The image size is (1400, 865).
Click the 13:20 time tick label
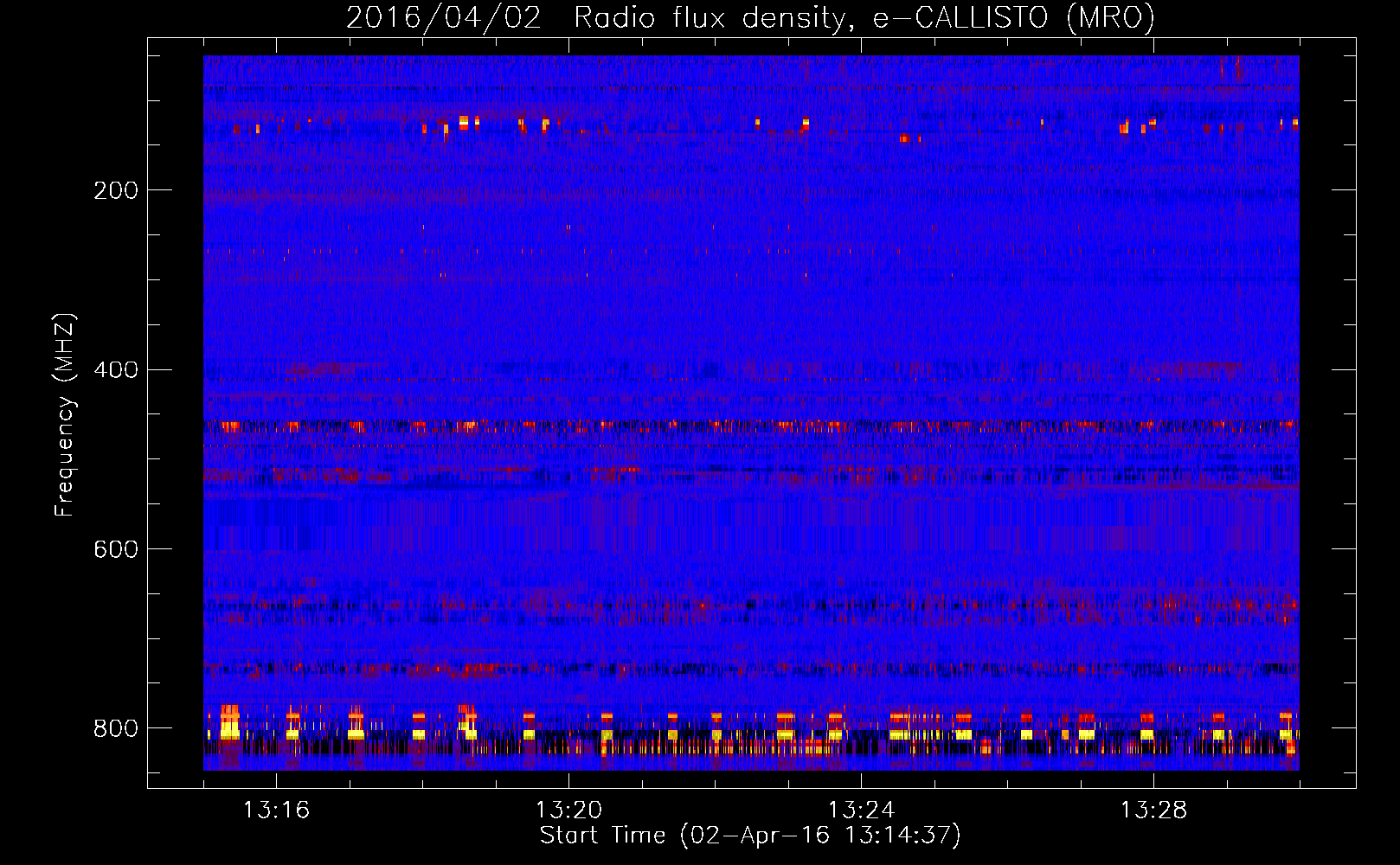point(568,811)
